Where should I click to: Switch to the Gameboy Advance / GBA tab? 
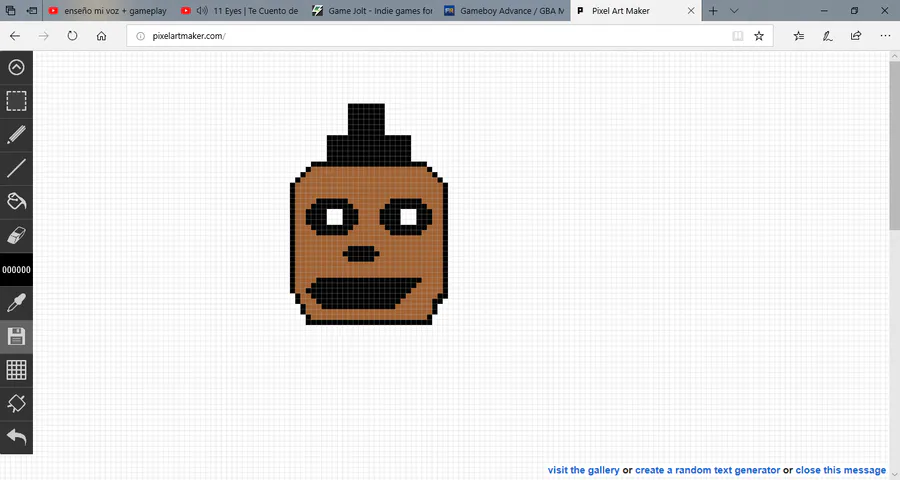(x=505, y=10)
